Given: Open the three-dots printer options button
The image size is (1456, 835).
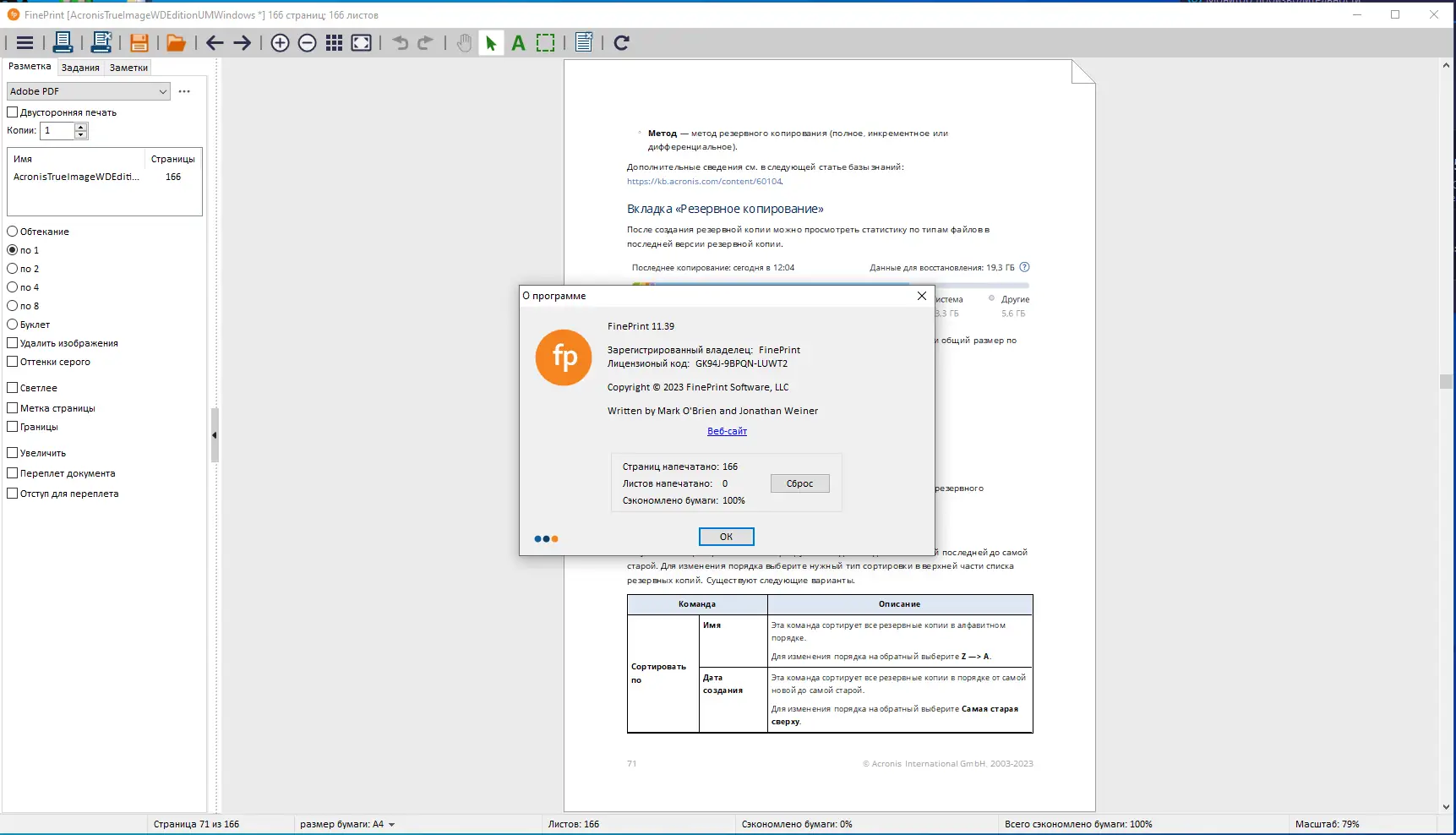Looking at the screenshot, I should coord(184,91).
